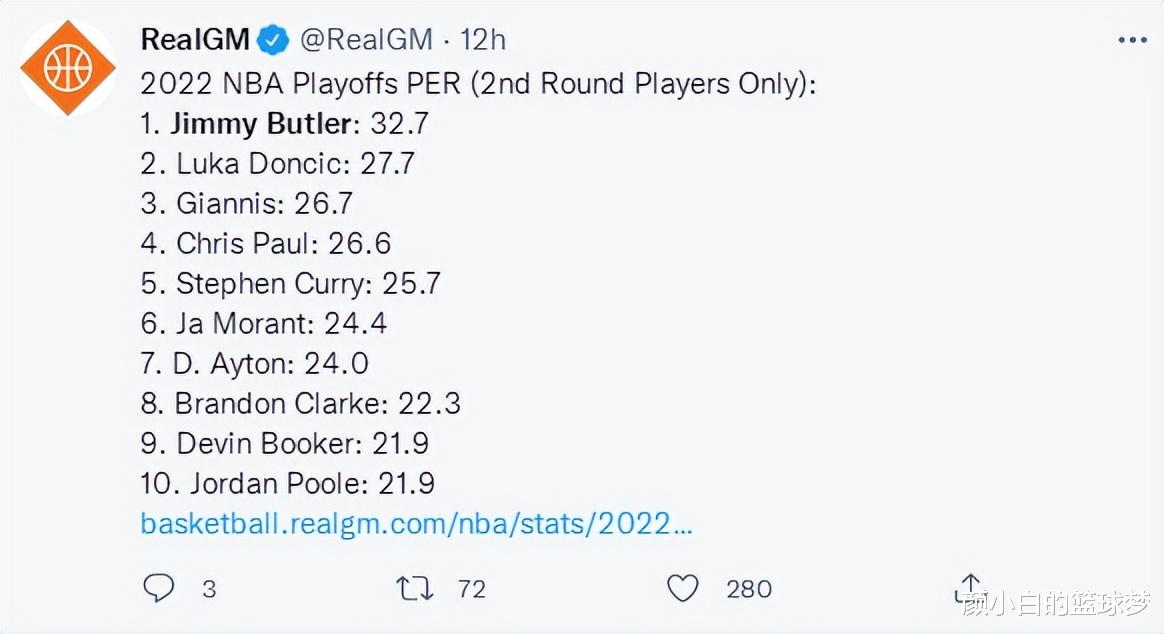Click the like count 280
Image resolution: width=1164 pixels, height=634 pixels.
point(749,589)
